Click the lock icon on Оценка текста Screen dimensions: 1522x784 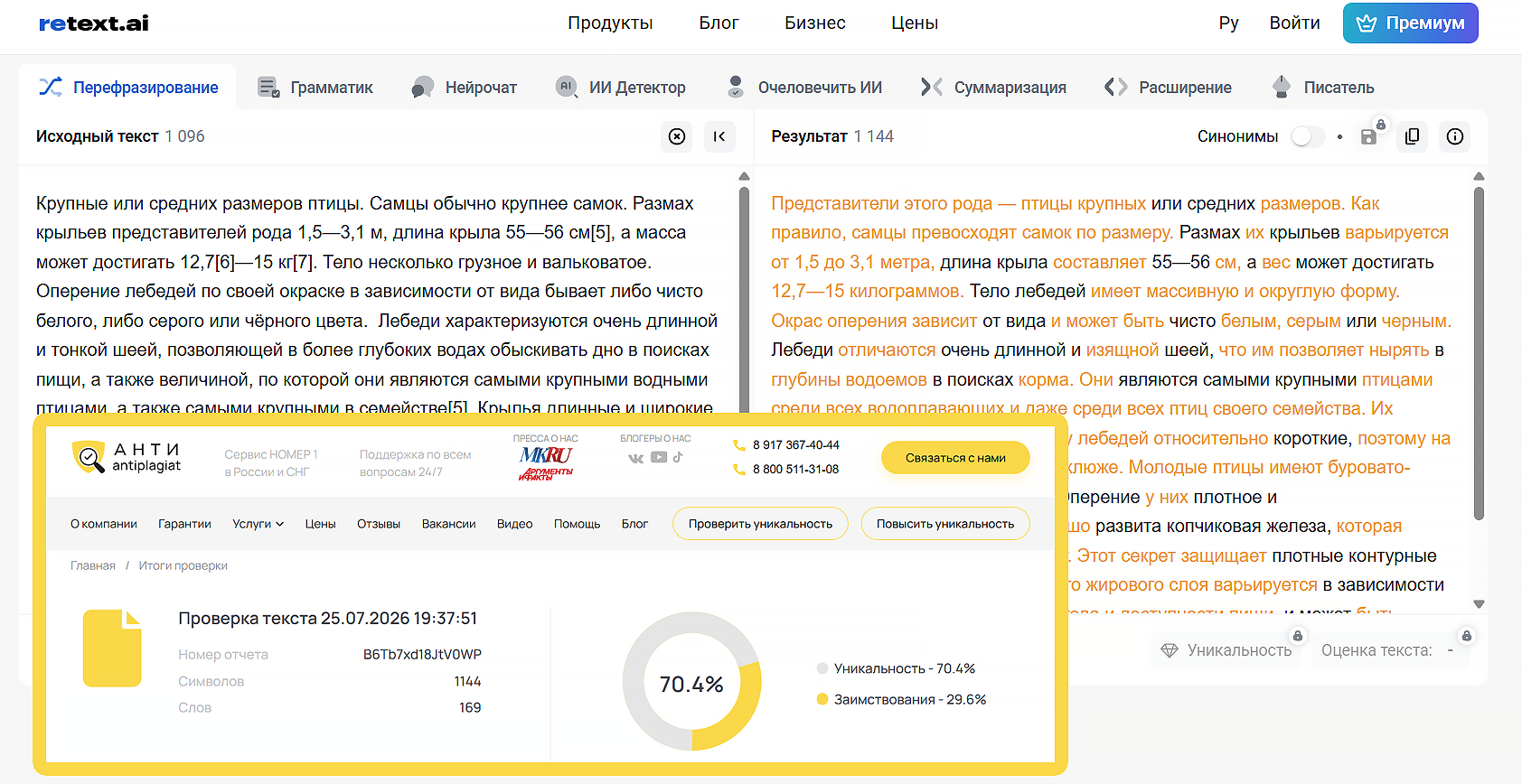[x=1467, y=636]
